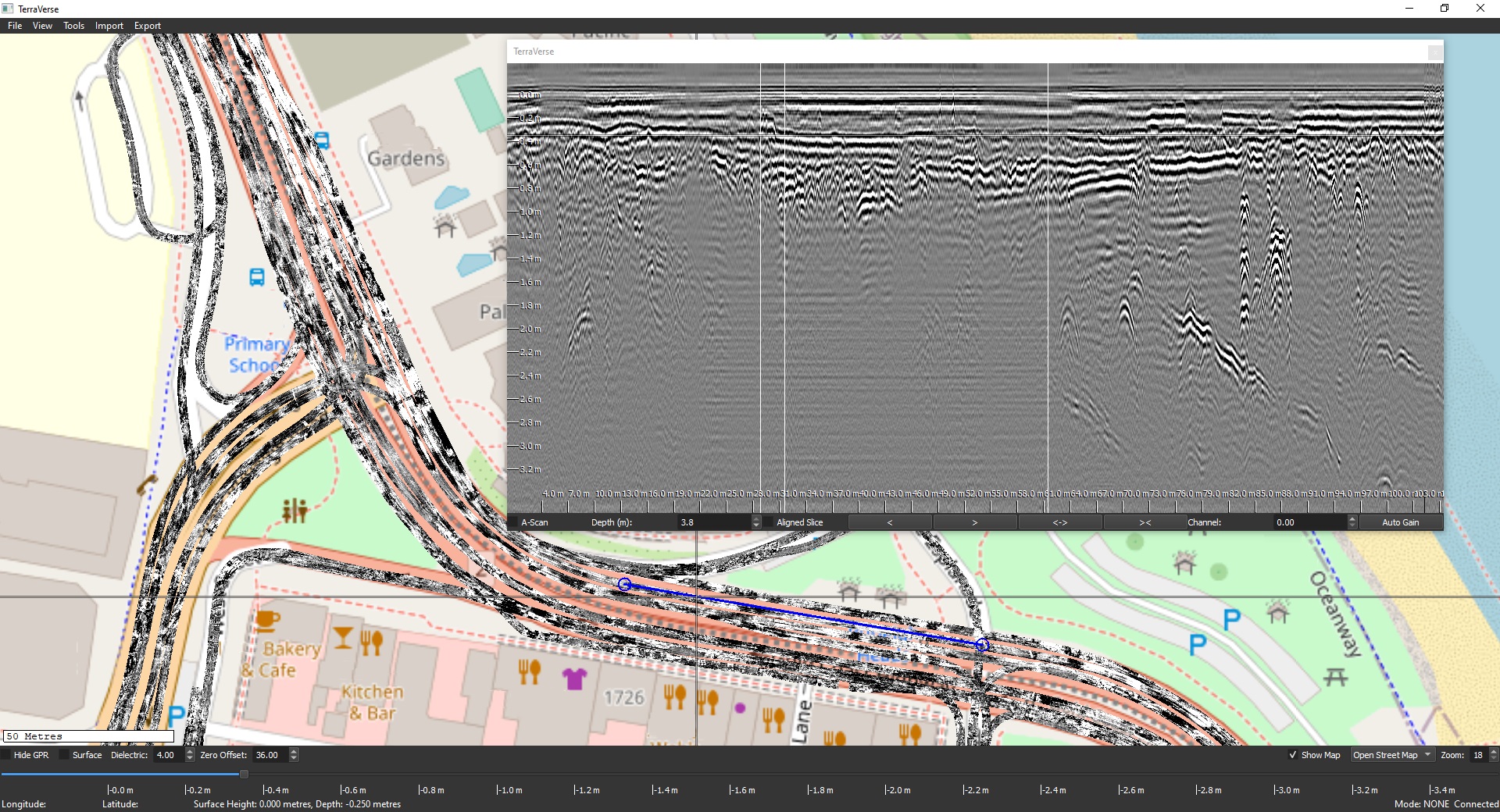The height and width of the screenshot is (812, 1500).
Task: Close the TerraVerse radargram panel
Action: [1434, 52]
